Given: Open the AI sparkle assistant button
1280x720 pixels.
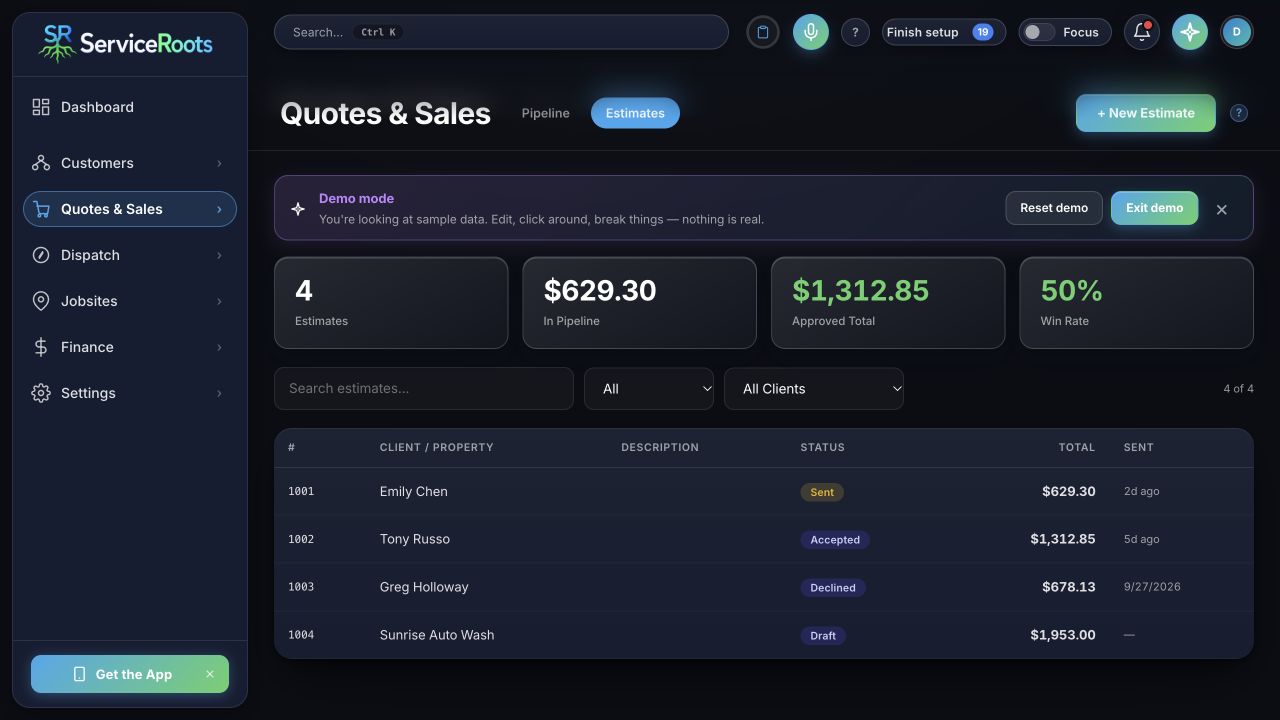Looking at the screenshot, I should click(x=1190, y=32).
